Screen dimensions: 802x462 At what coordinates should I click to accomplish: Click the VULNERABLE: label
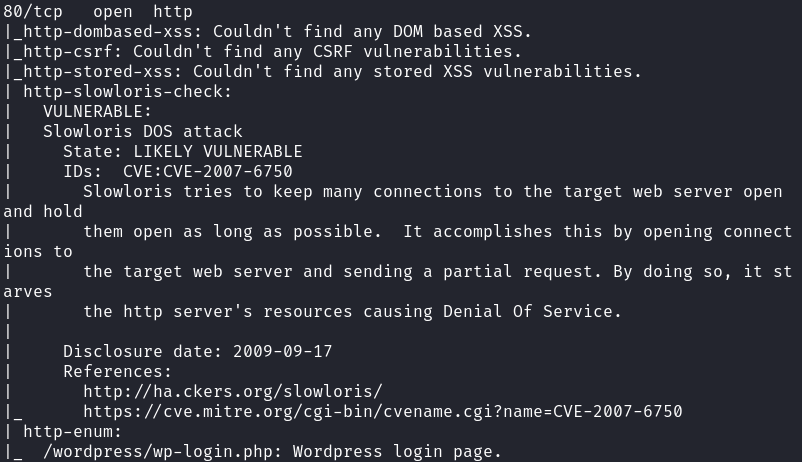click(x=97, y=111)
